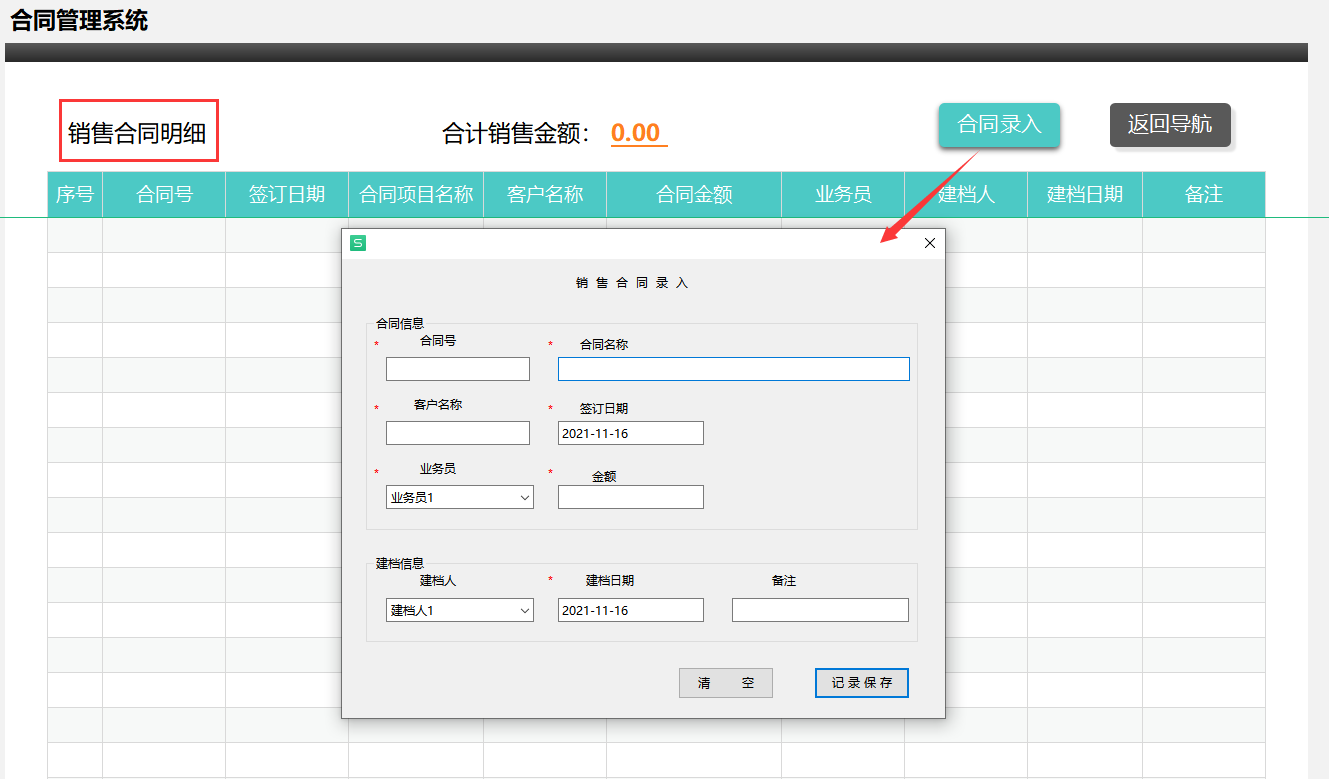Click into the 合同名称 input field
The image size is (1329, 779).
(x=733, y=368)
